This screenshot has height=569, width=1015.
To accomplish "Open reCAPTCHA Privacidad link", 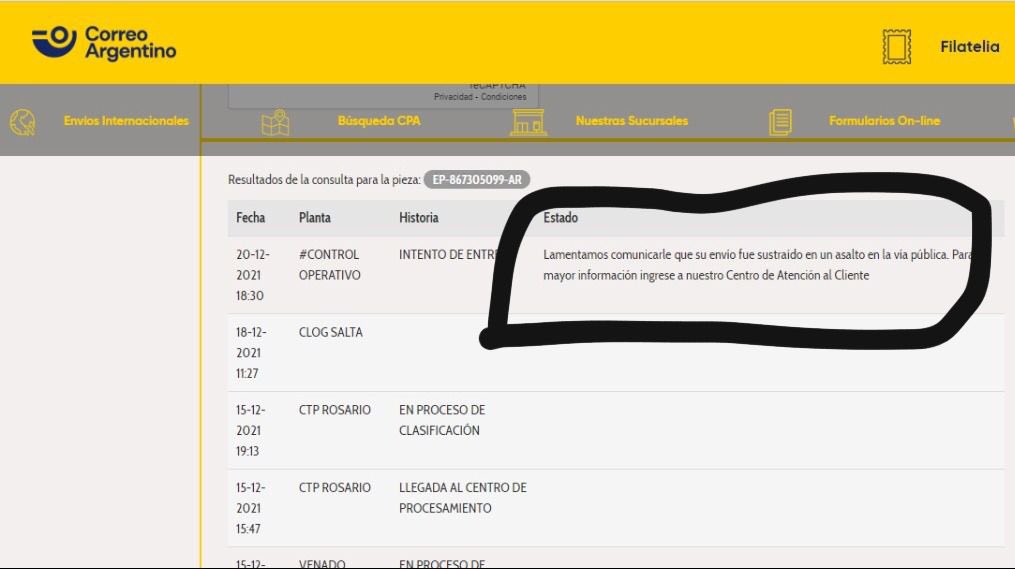I will [453, 96].
